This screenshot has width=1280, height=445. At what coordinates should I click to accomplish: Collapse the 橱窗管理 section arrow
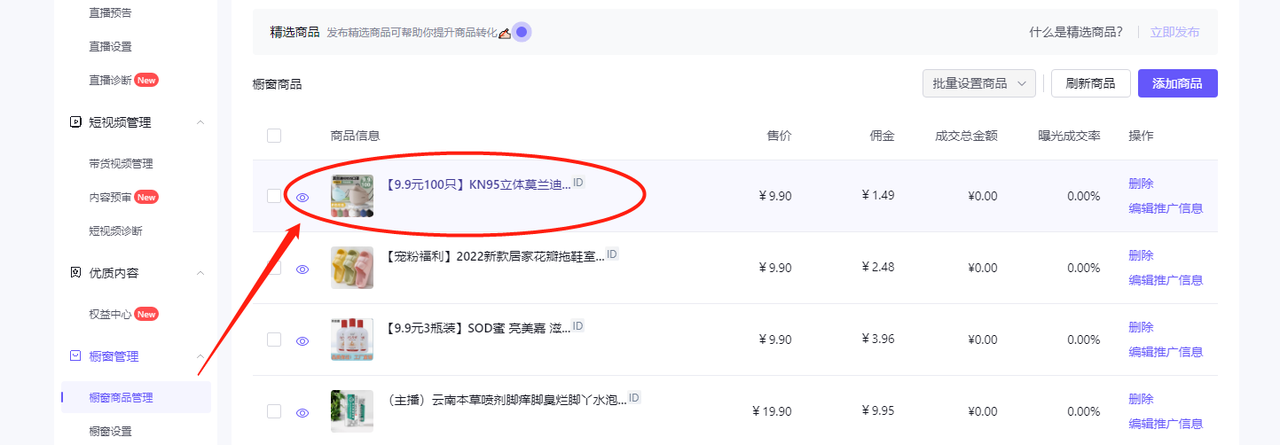tap(200, 356)
